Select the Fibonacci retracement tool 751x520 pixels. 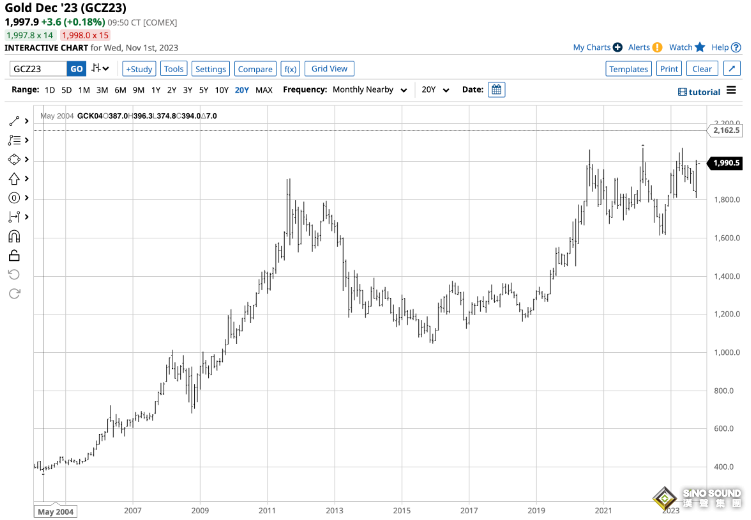point(14,140)
